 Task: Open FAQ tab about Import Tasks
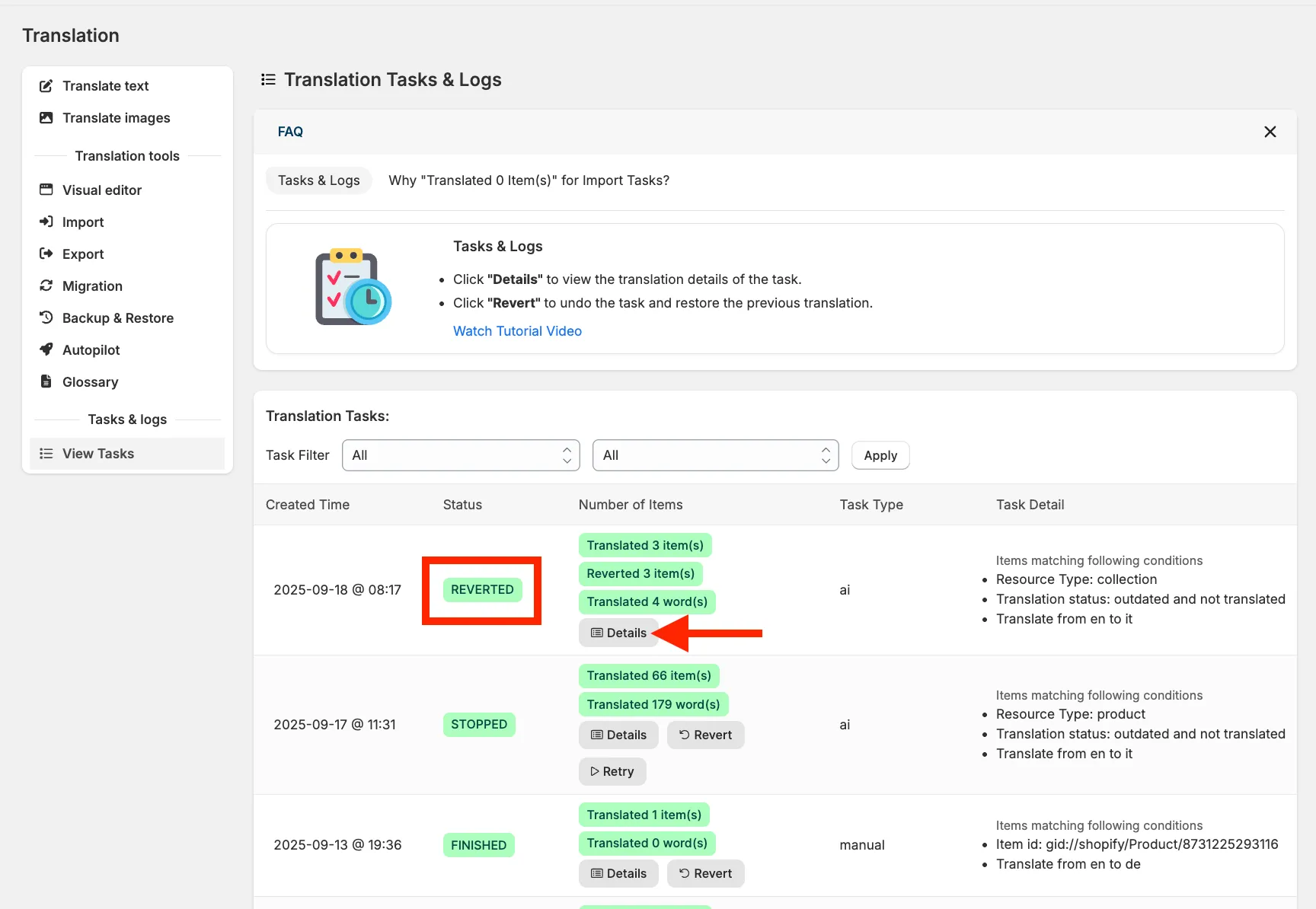pyautogui.click(x=529, y=180)
